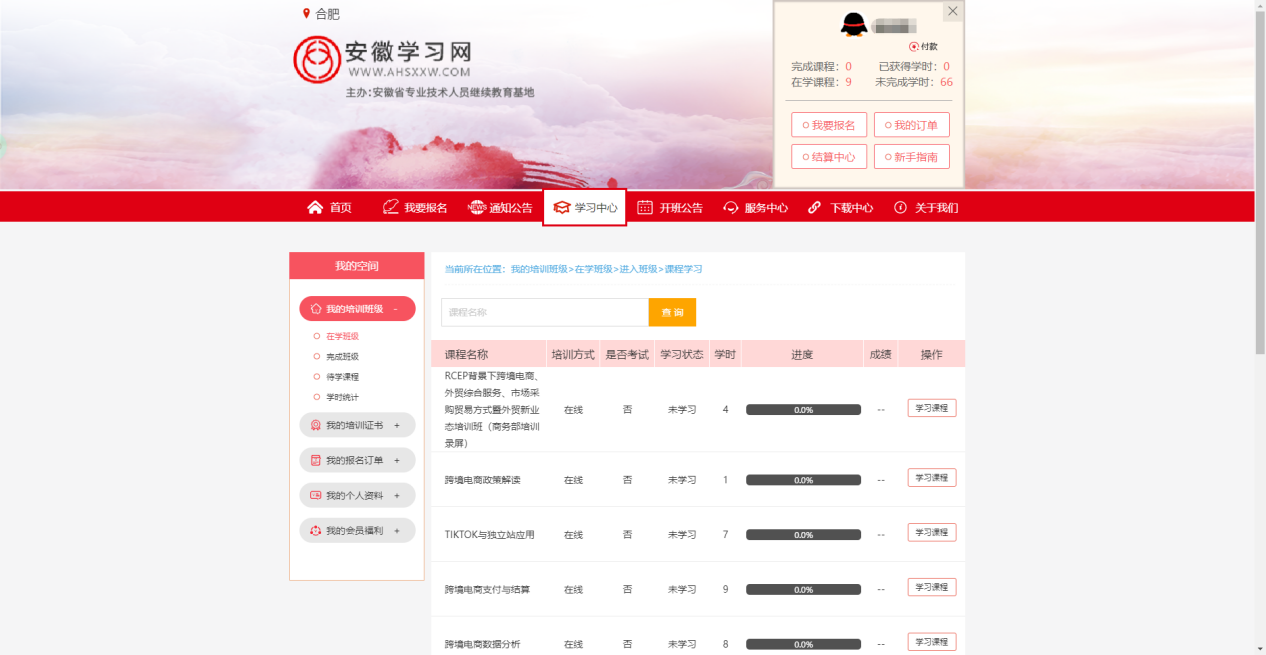Click the 付款 payment icon
The height and width of the screenshot is (655, 1266).
tap(914, 47)
